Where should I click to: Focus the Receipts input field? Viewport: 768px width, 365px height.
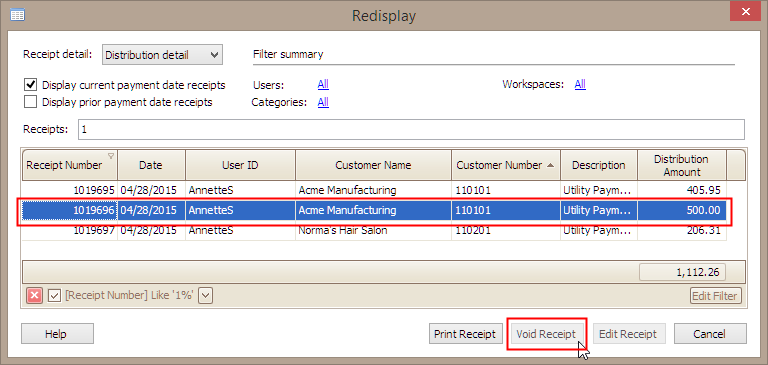[411, 129]
